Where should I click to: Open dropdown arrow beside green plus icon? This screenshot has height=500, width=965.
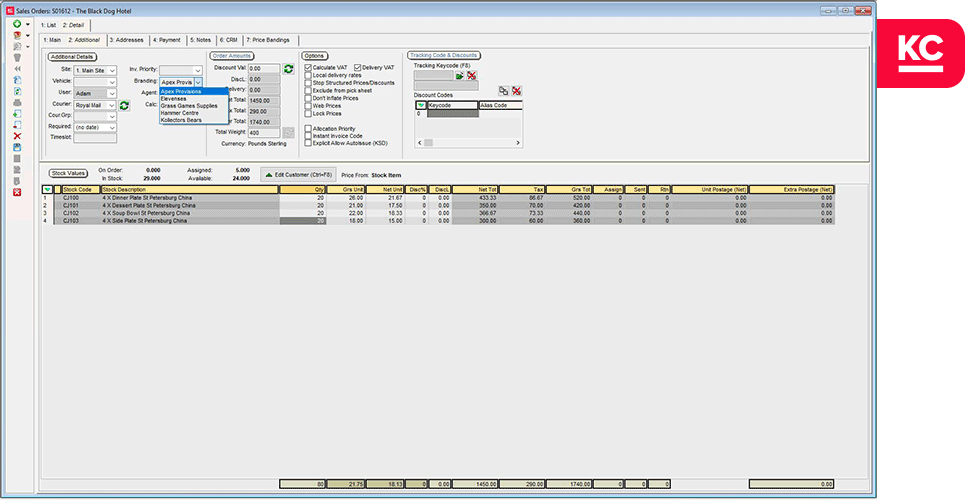coord(28,24)
